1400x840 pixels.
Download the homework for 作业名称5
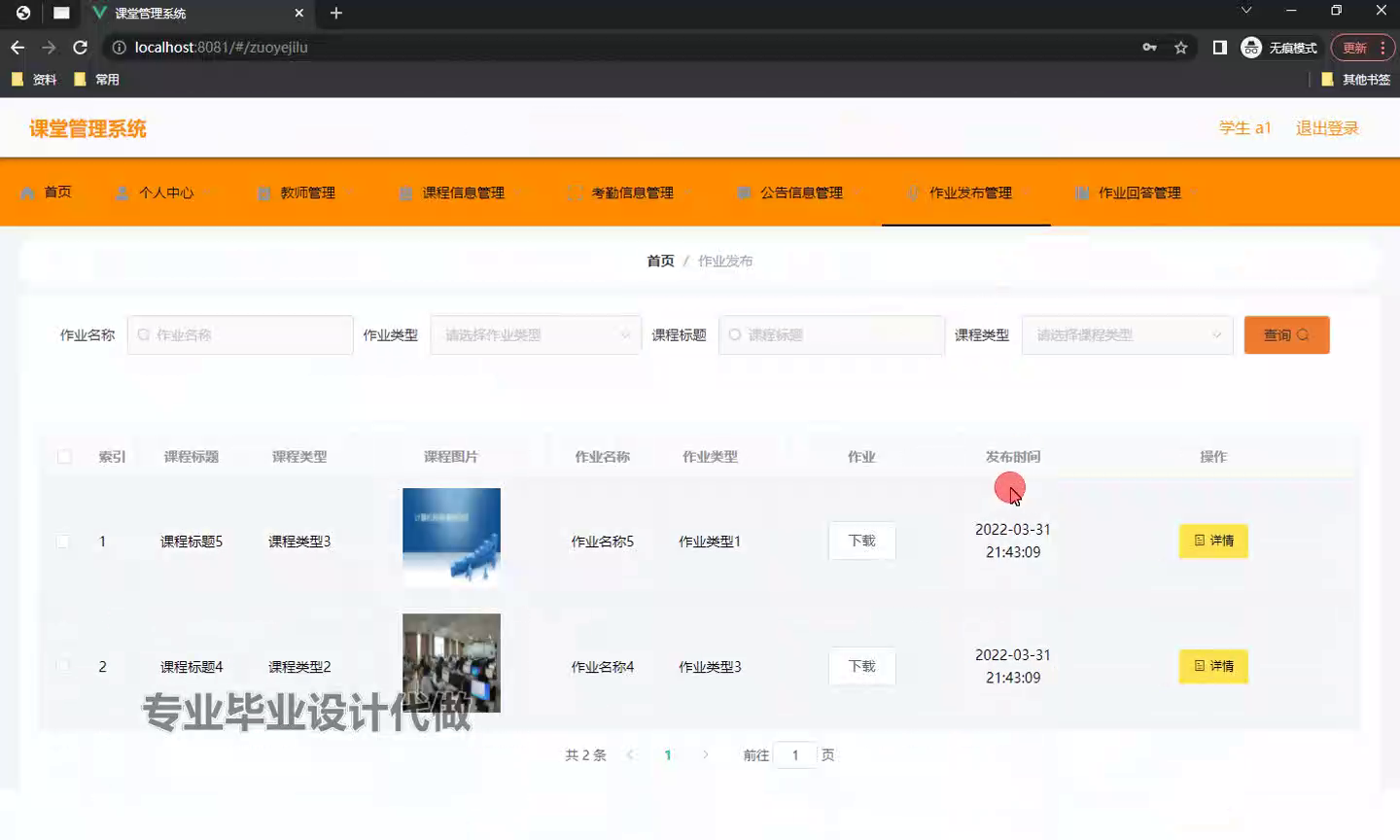pos(862,541)
